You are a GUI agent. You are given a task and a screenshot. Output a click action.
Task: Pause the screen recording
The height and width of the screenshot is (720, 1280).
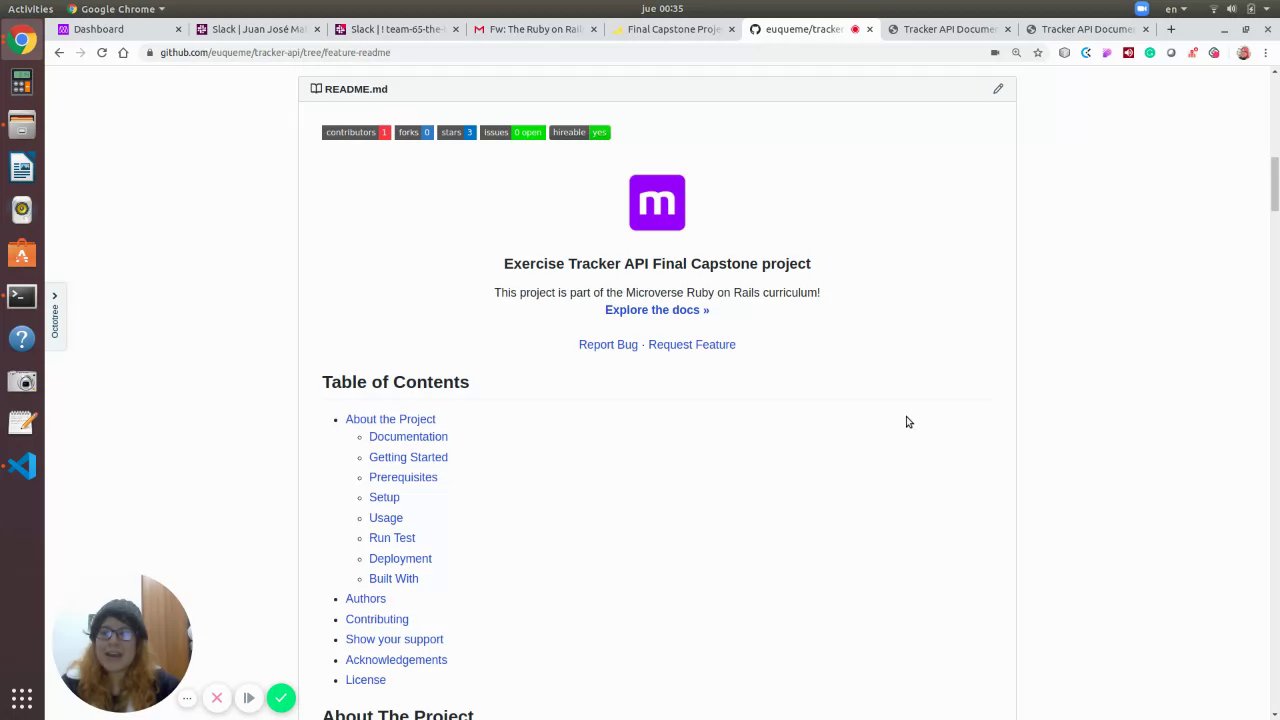coord(249,698)
